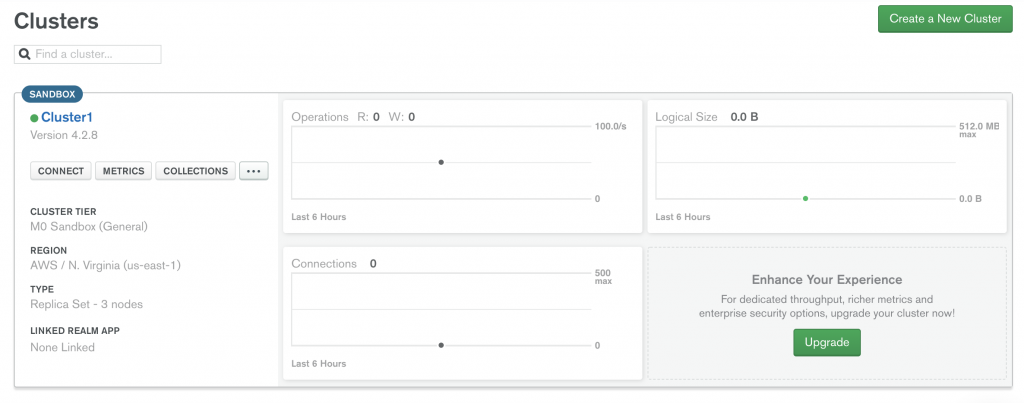The height and width of the screenshot is (403, 1024).
Task: Focus the Find a cluster search field
Action: [88, 54]
